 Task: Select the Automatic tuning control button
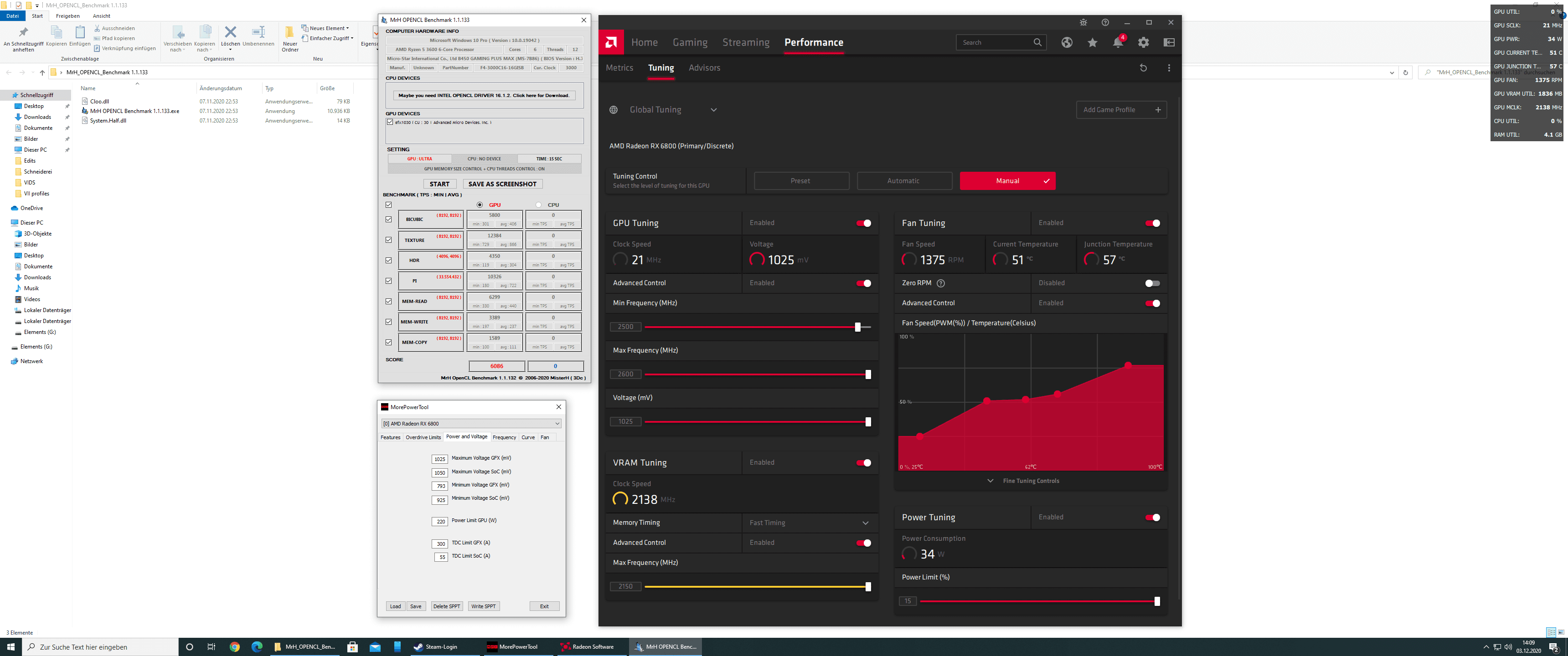904,181
